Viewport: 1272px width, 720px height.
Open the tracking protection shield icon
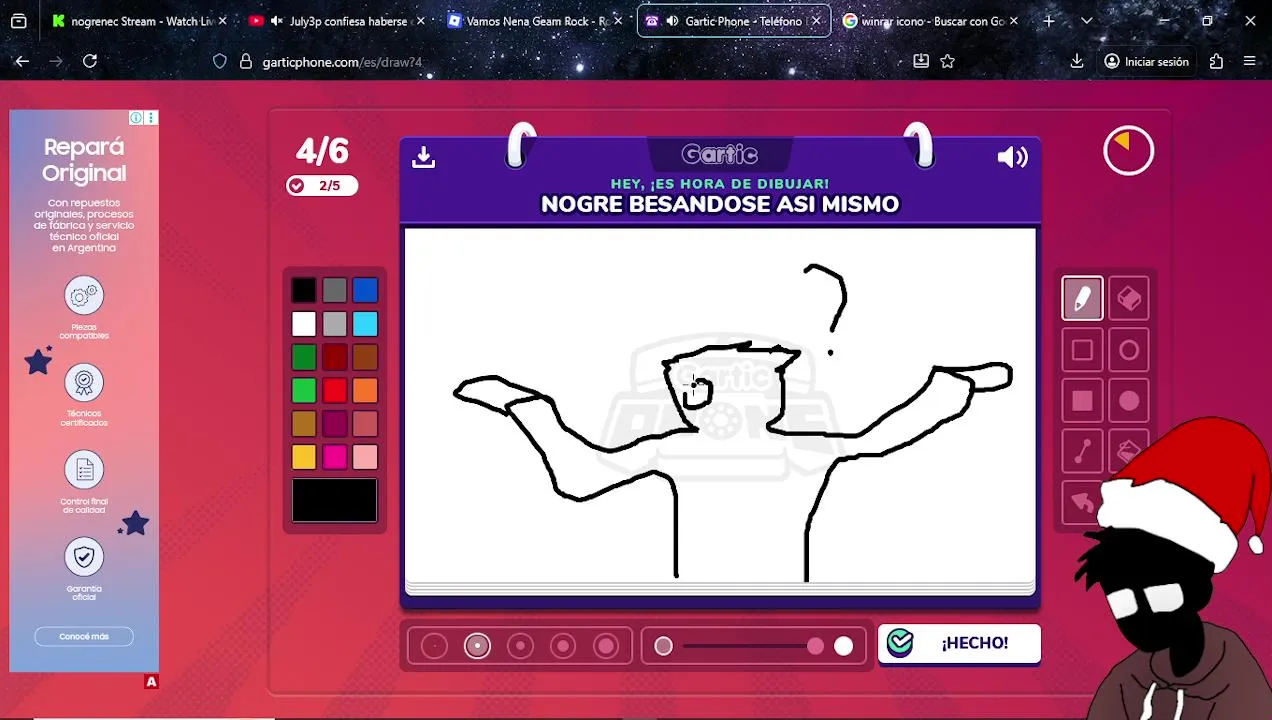tap(220, 62)
